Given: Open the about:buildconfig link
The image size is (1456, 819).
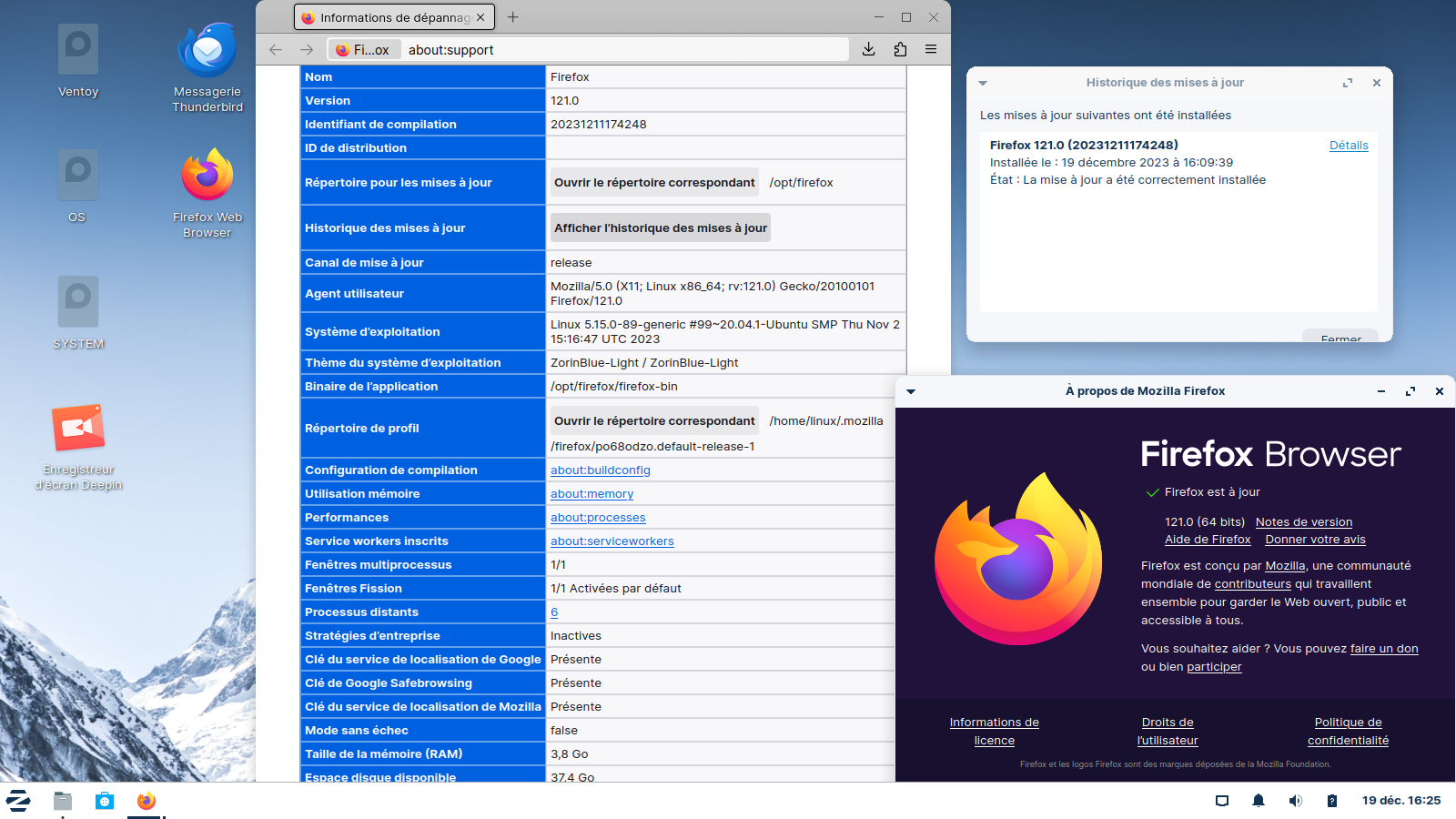Looking at the screenshot, I should tap(601, 470).
